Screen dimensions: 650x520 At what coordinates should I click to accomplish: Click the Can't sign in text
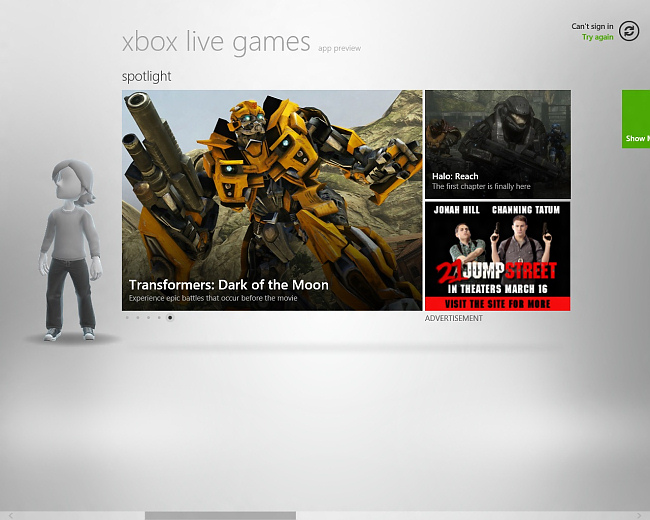point(592,27)
